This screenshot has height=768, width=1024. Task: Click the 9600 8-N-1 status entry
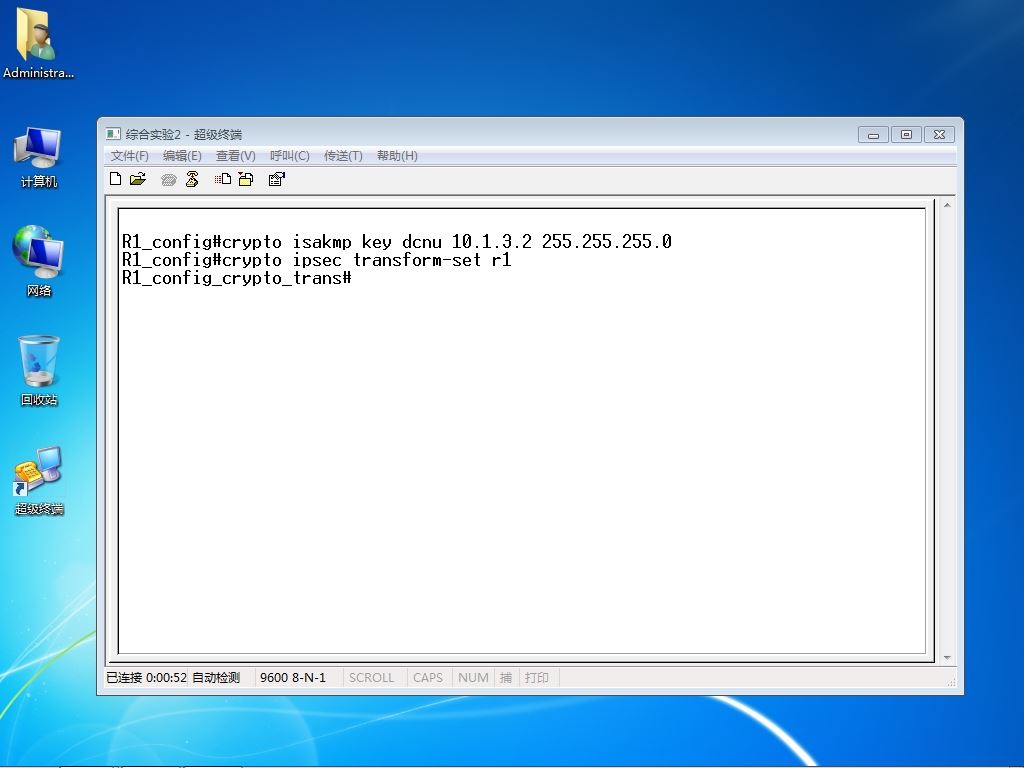pos(293,678)
